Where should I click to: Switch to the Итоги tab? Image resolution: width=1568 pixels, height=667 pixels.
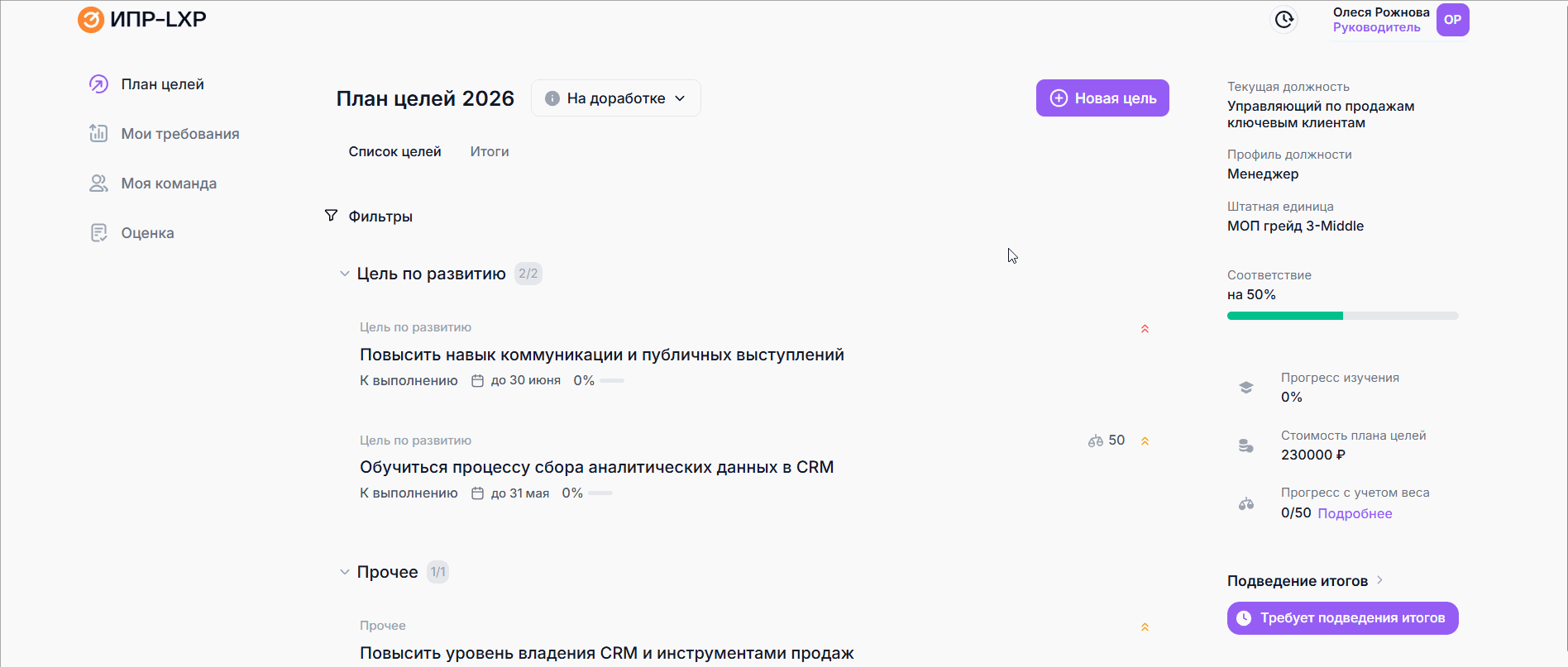click(x=490, y=152)
